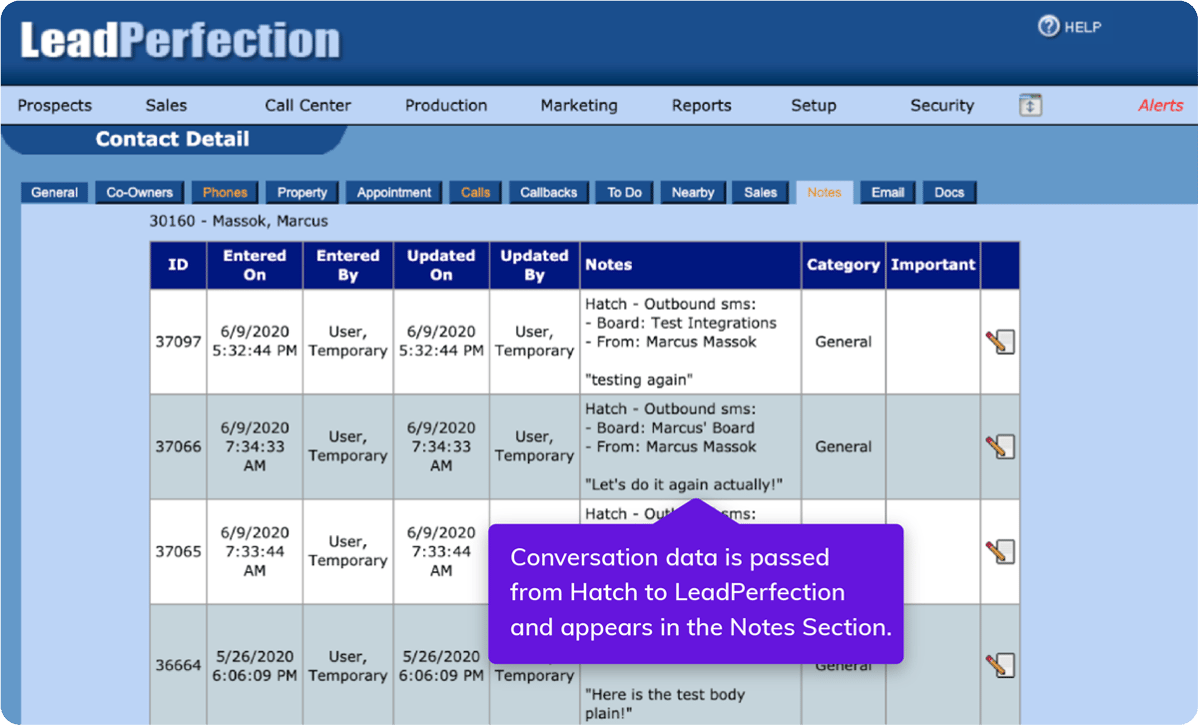Click the window resize icon beside Security
The width and height of the screenshot is (1198, 725).
(x=1029, y=104)
